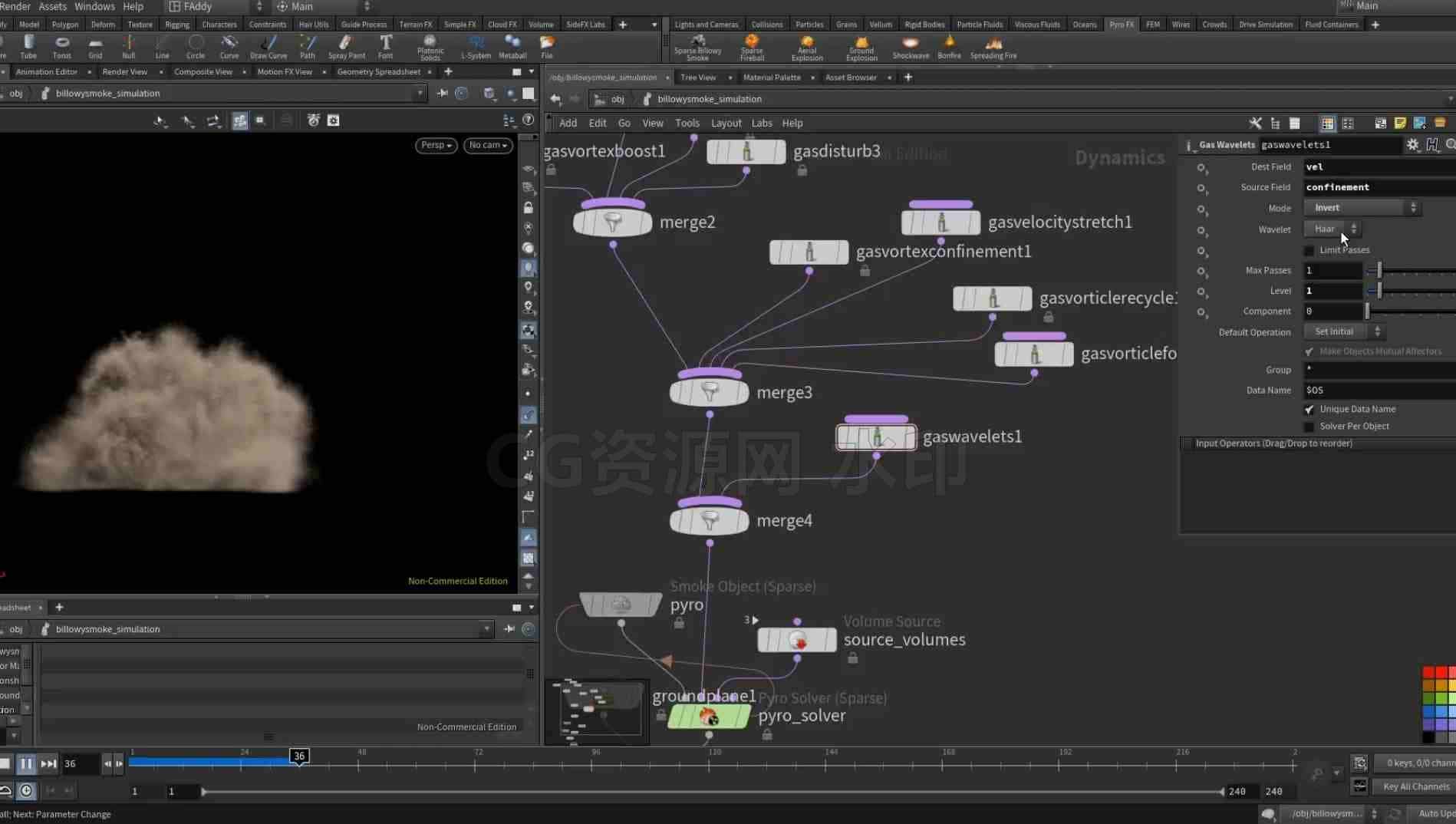
Task: Toggle Unique Data Name checkbox
Action: pos(1309,410)
